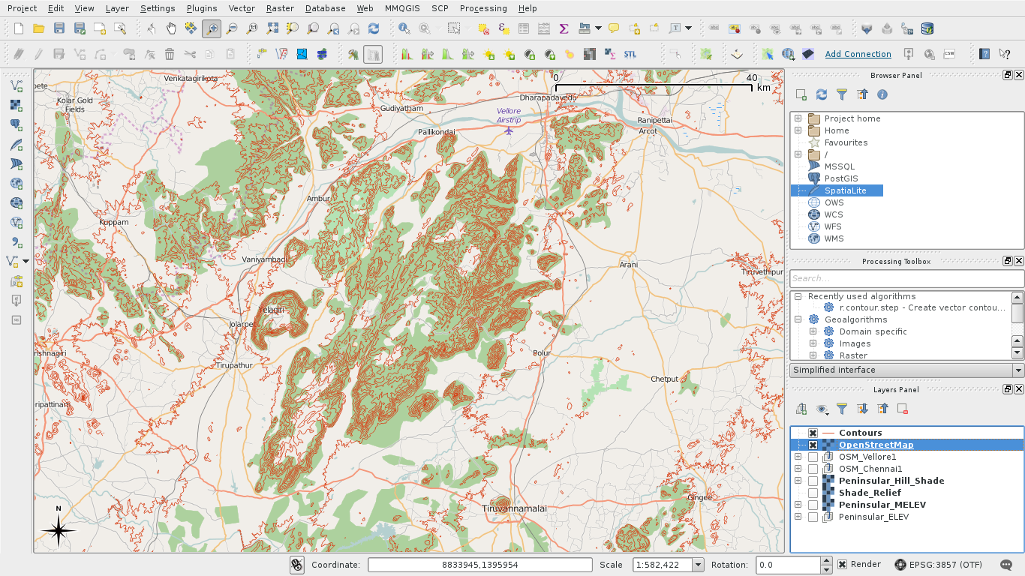The width and height of the screenshot is (1025, 576).
Task: Click the STL export toolbar icon
Action: click(x=630, y=54)
